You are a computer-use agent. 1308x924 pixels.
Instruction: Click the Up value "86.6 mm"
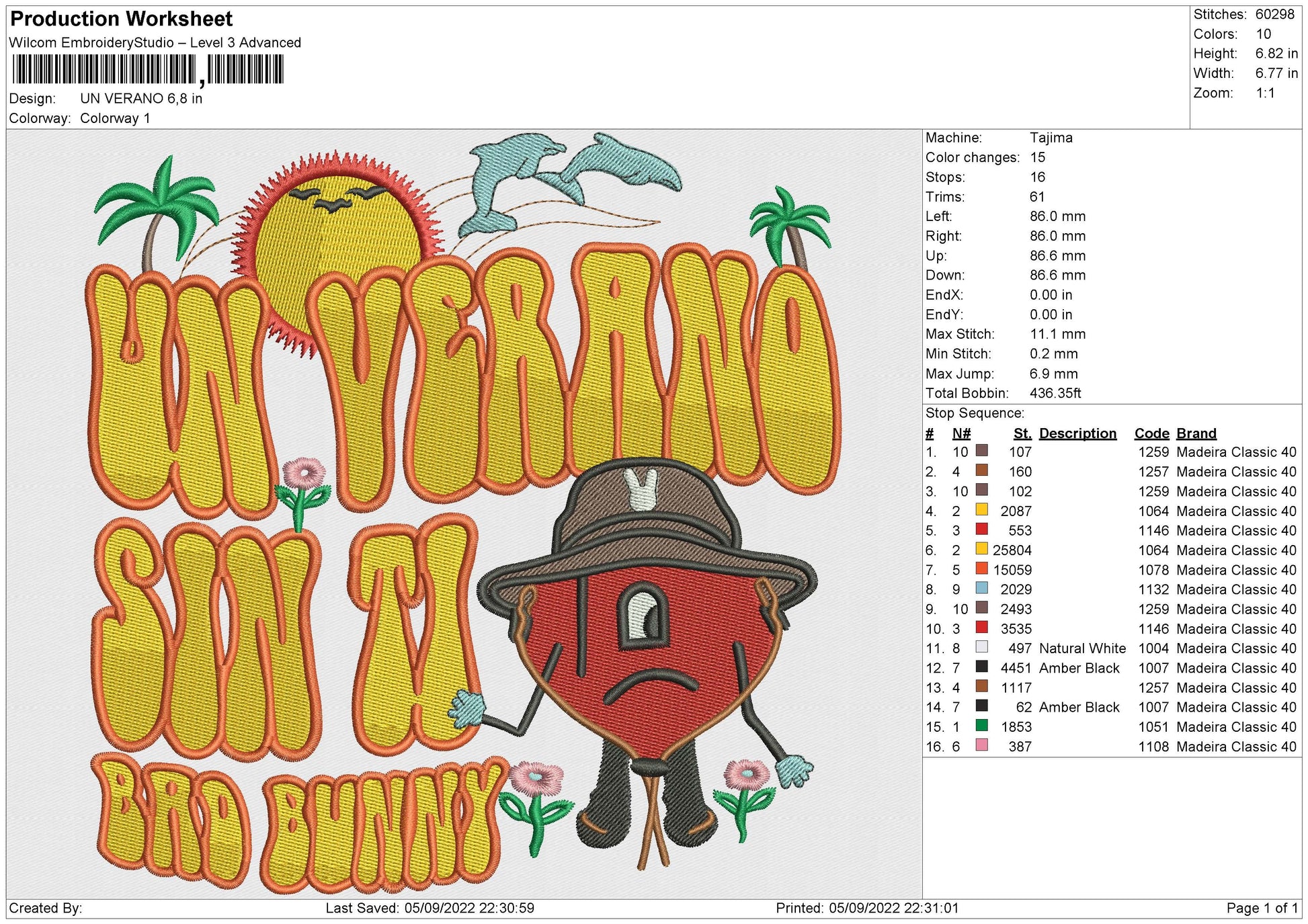tap(1058, 255)
